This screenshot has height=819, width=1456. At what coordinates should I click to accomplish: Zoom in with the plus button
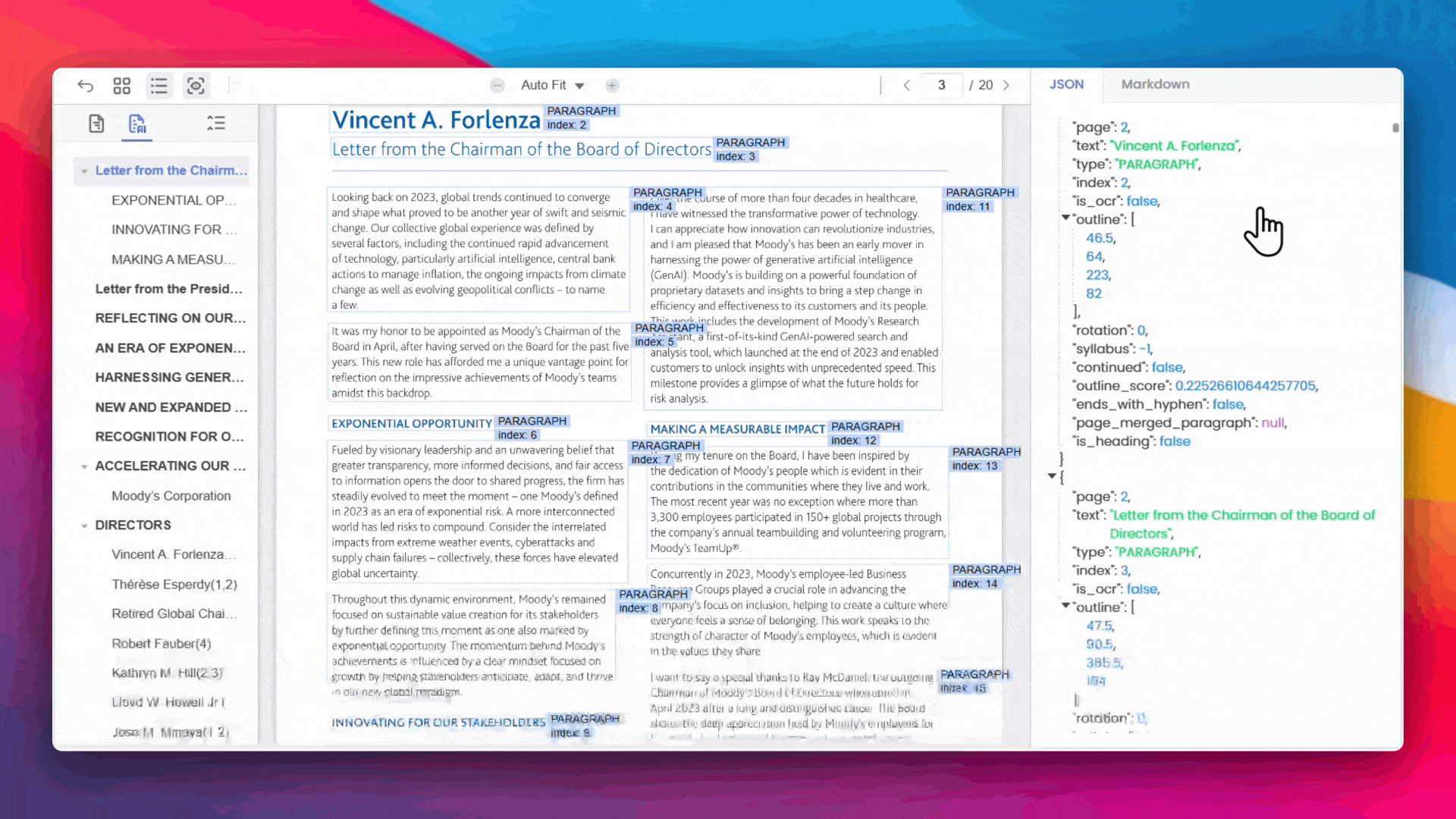click(x=613, y=86)
